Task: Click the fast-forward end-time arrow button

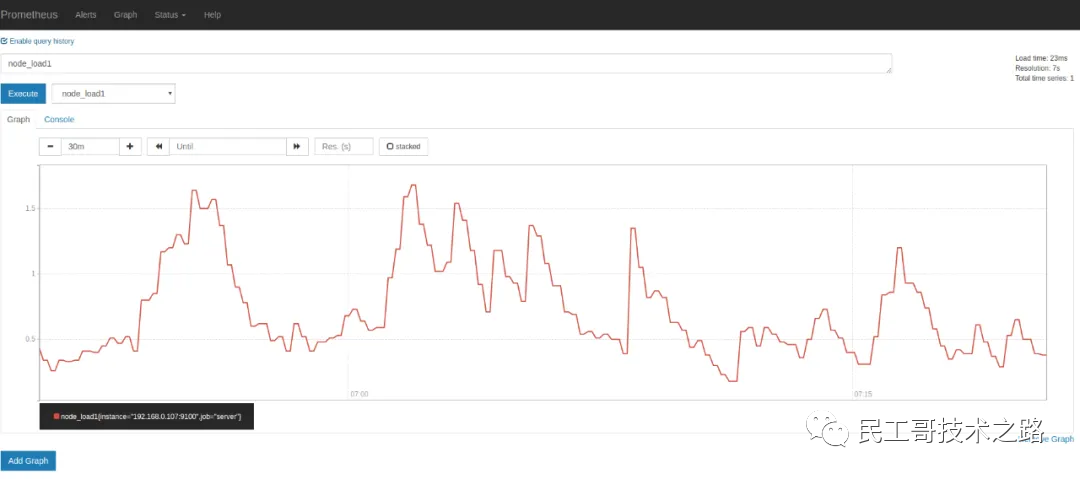Action: 297,147
